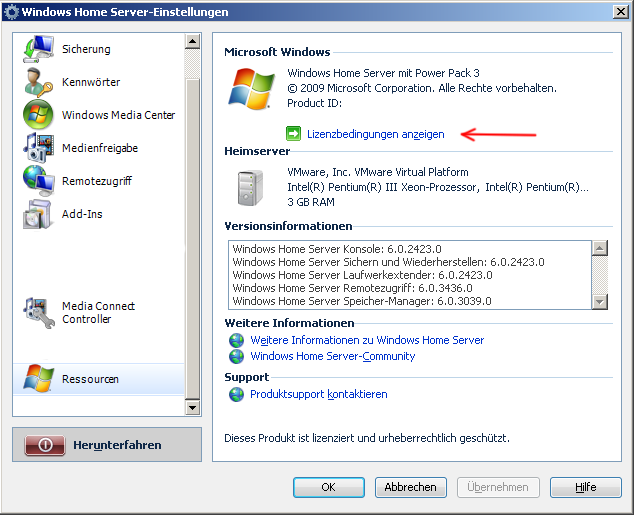The height and width of the screenshot is (515, 634).
Task: Click the 3 GB RAM text
Action: coord(311,202)
